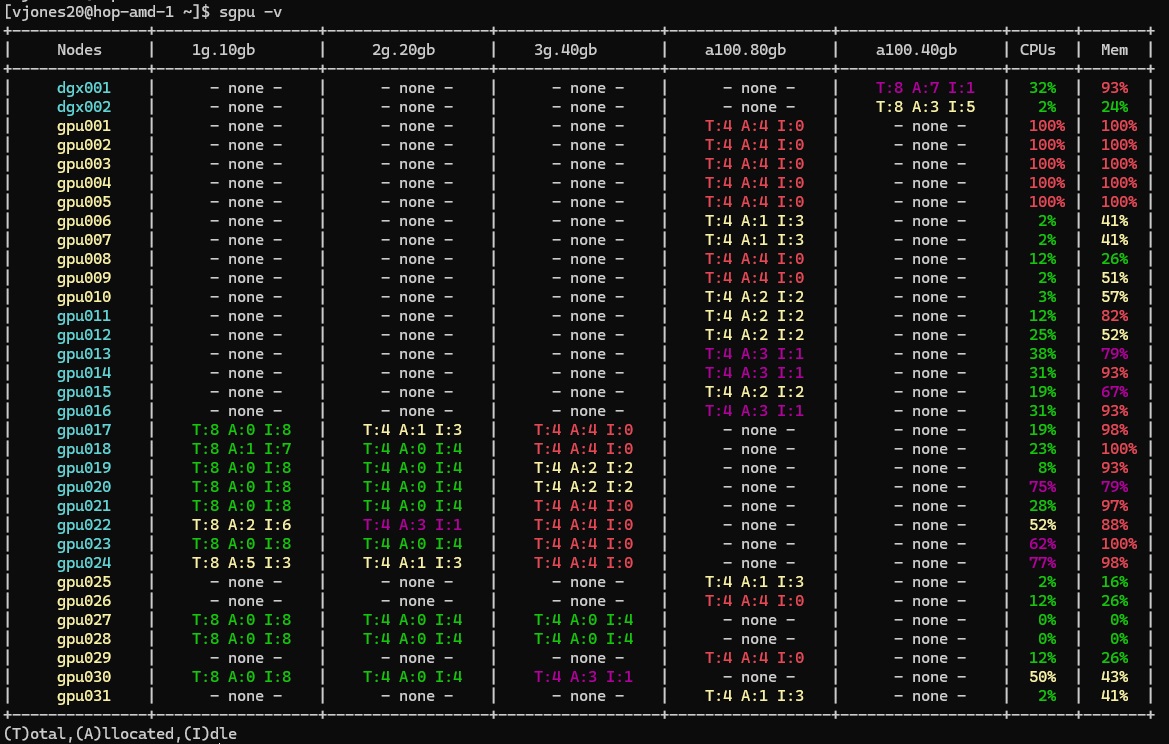This screenshot has height=744, width=1169.
Task: Click gpu017's 2g.20gb T:4 A:1 I:3 value
Action: tap(412, 430)
